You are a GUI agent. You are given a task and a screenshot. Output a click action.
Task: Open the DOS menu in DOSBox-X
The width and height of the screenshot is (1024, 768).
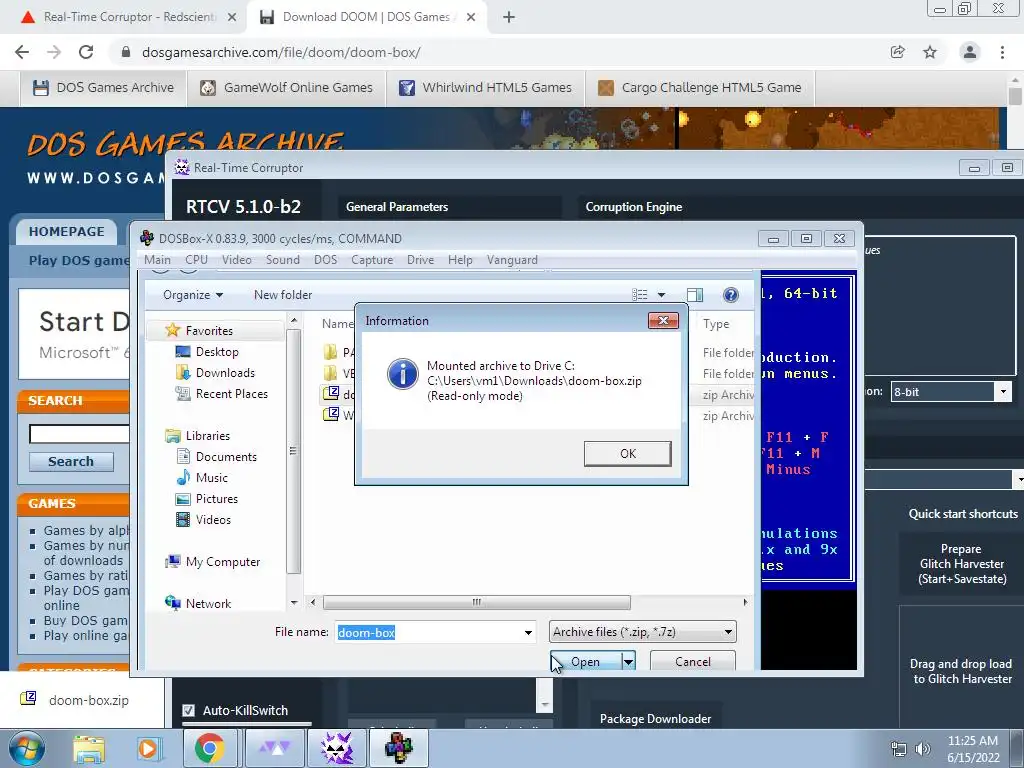[325, 259]
